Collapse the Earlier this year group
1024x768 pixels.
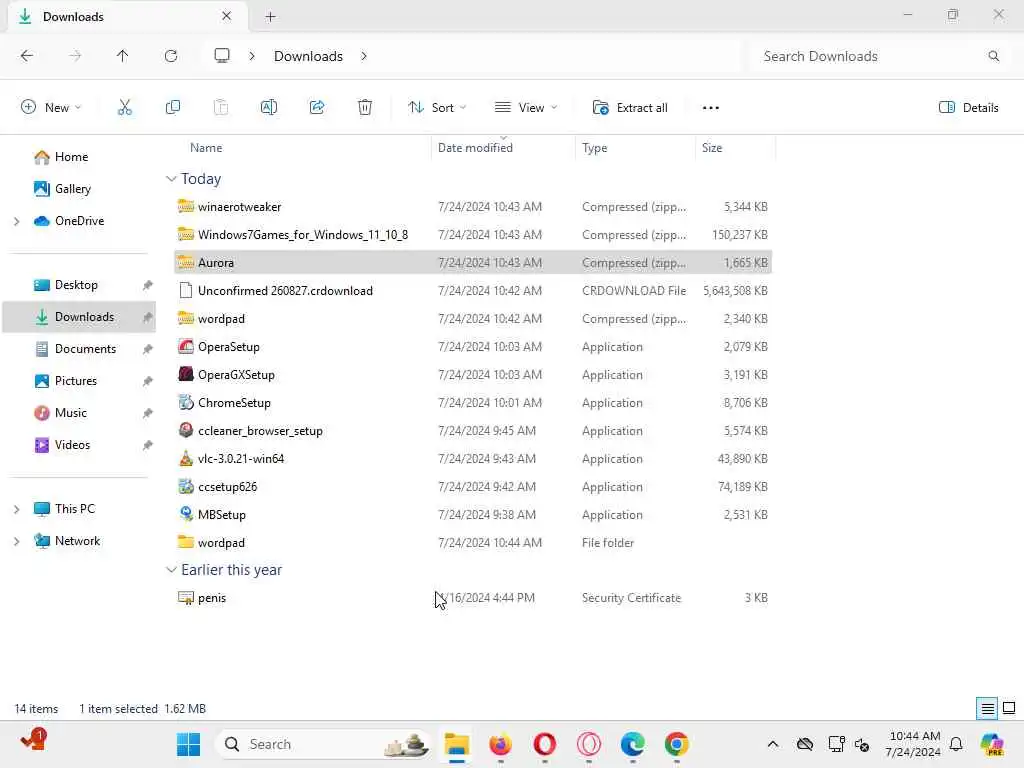click(171, 569)
